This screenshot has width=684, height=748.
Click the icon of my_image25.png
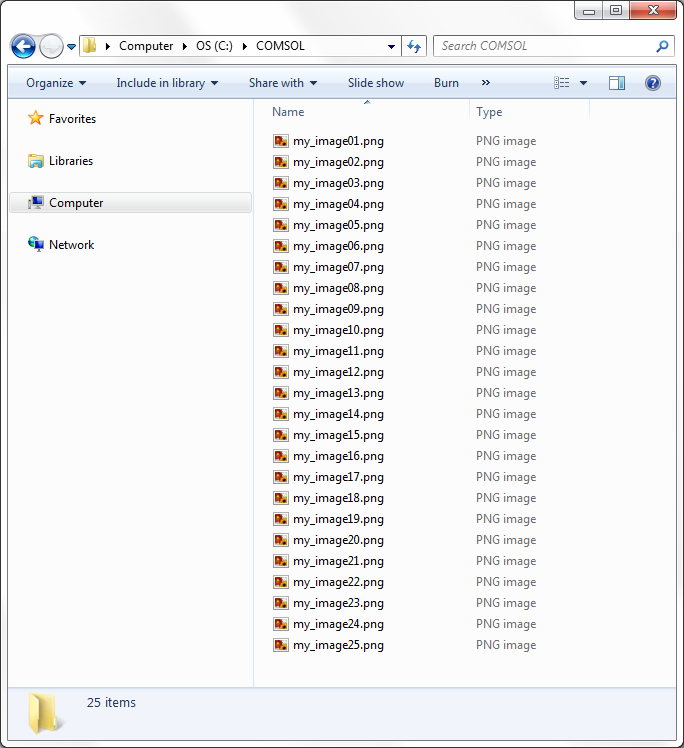[281, 645]
